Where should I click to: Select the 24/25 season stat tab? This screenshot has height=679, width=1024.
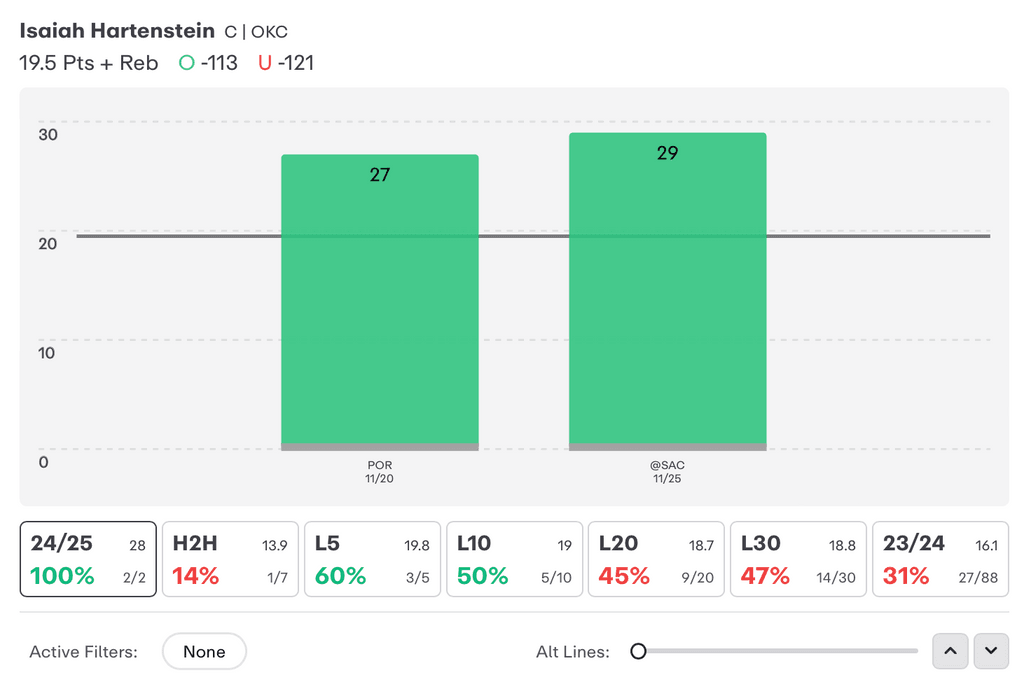(x=88, y=559)
